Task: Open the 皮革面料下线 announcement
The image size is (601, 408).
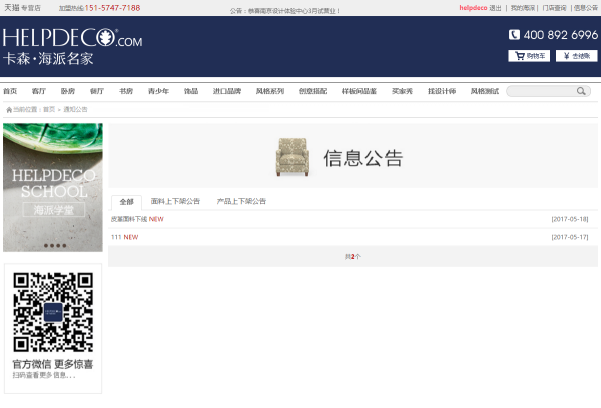Action: [x=129, y=219]
